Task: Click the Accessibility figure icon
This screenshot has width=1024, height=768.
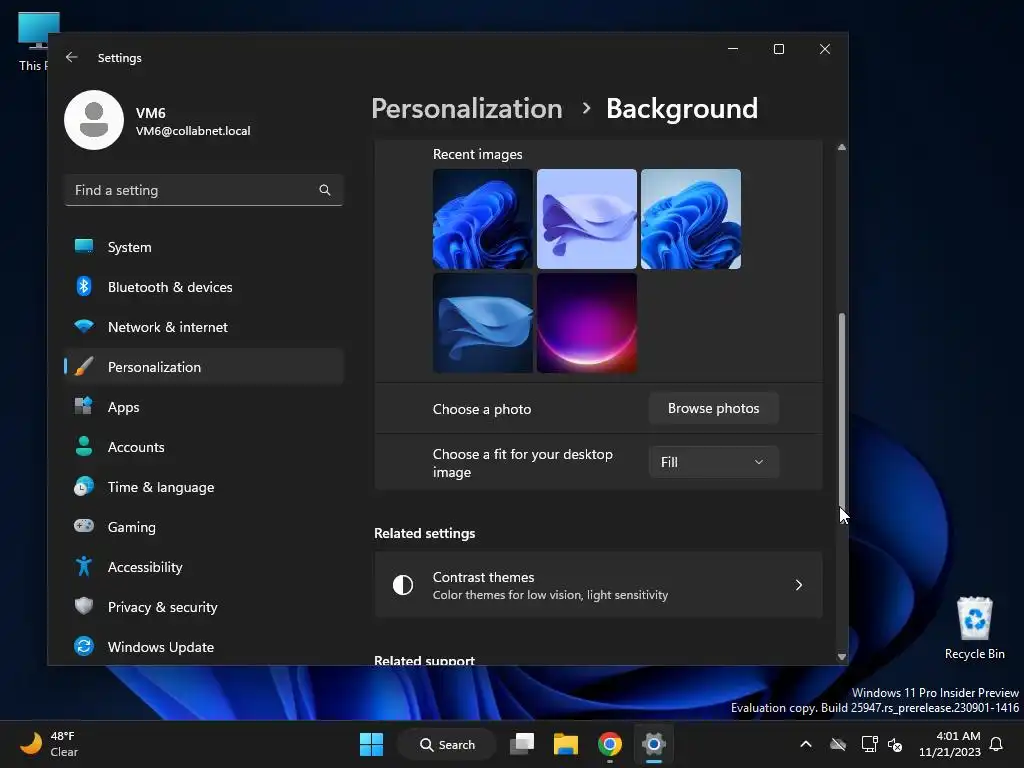Action: [x=84, y=566]
